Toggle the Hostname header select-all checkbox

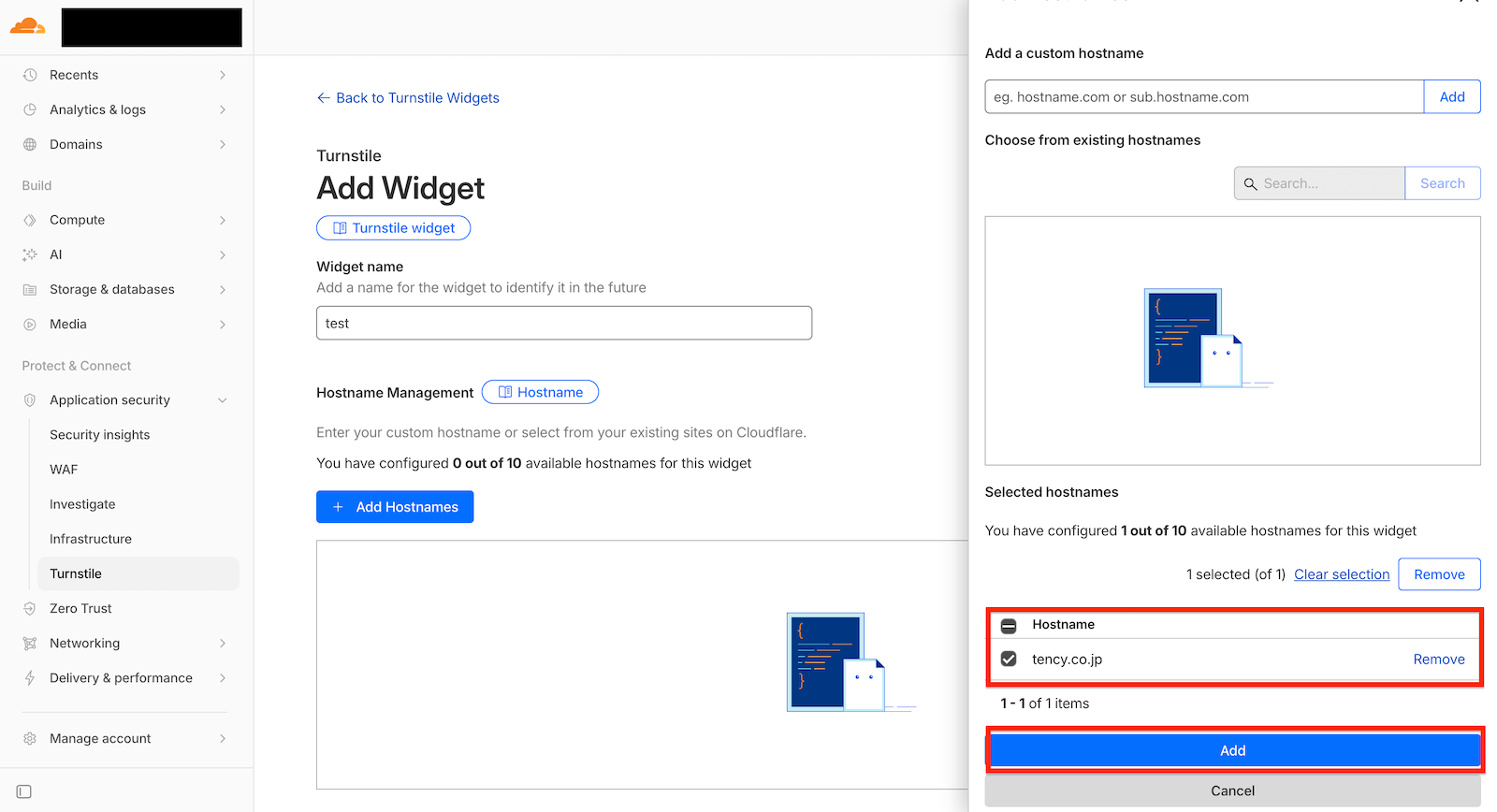(1009, 625)
